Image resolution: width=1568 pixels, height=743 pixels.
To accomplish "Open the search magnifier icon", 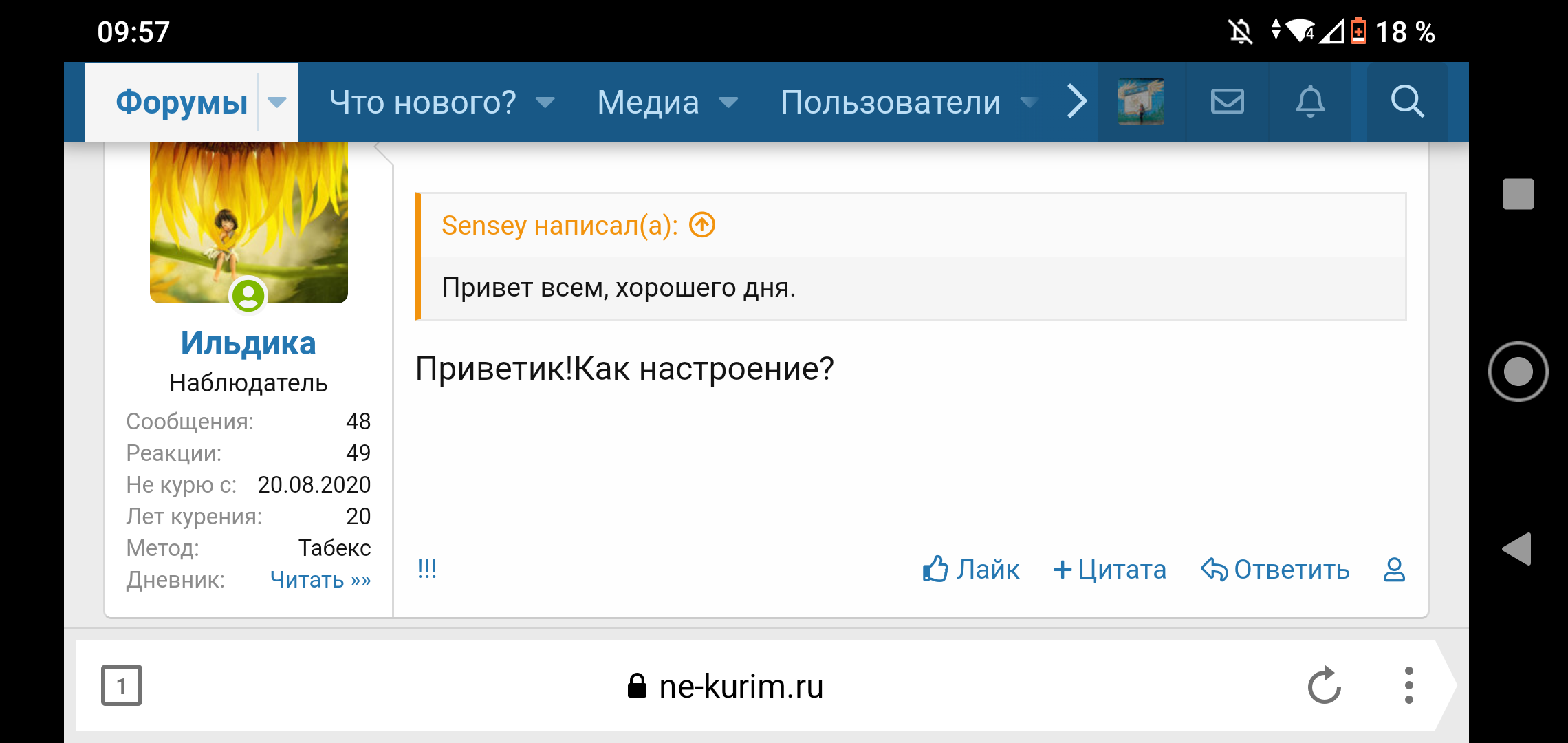I will [1407, 102].
